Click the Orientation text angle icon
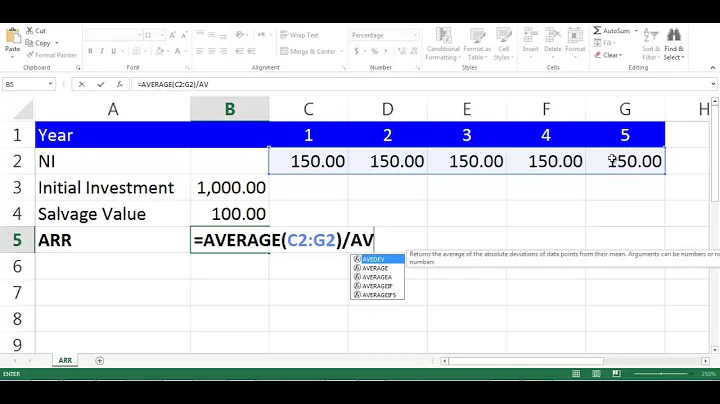The height and width of the screenshot is (404, 720). click(x=240, y=34)
